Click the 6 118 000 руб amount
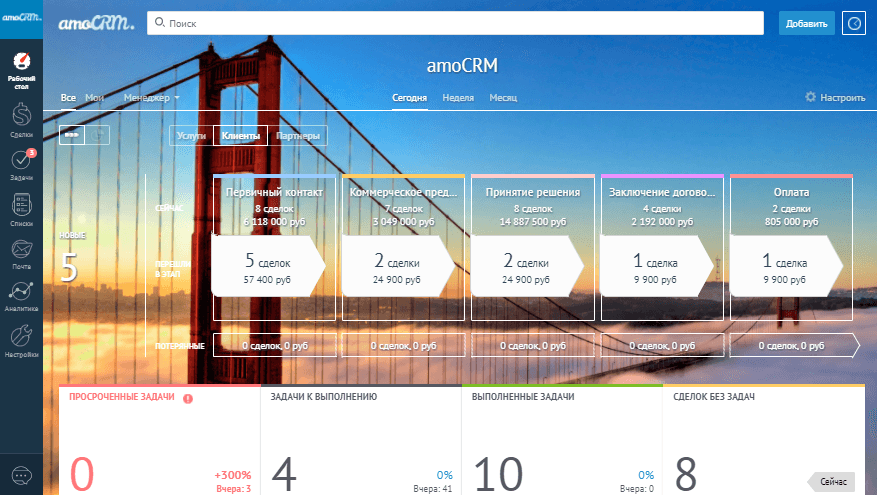The height and width of the screenshot is (495, 877). (274, 221)
